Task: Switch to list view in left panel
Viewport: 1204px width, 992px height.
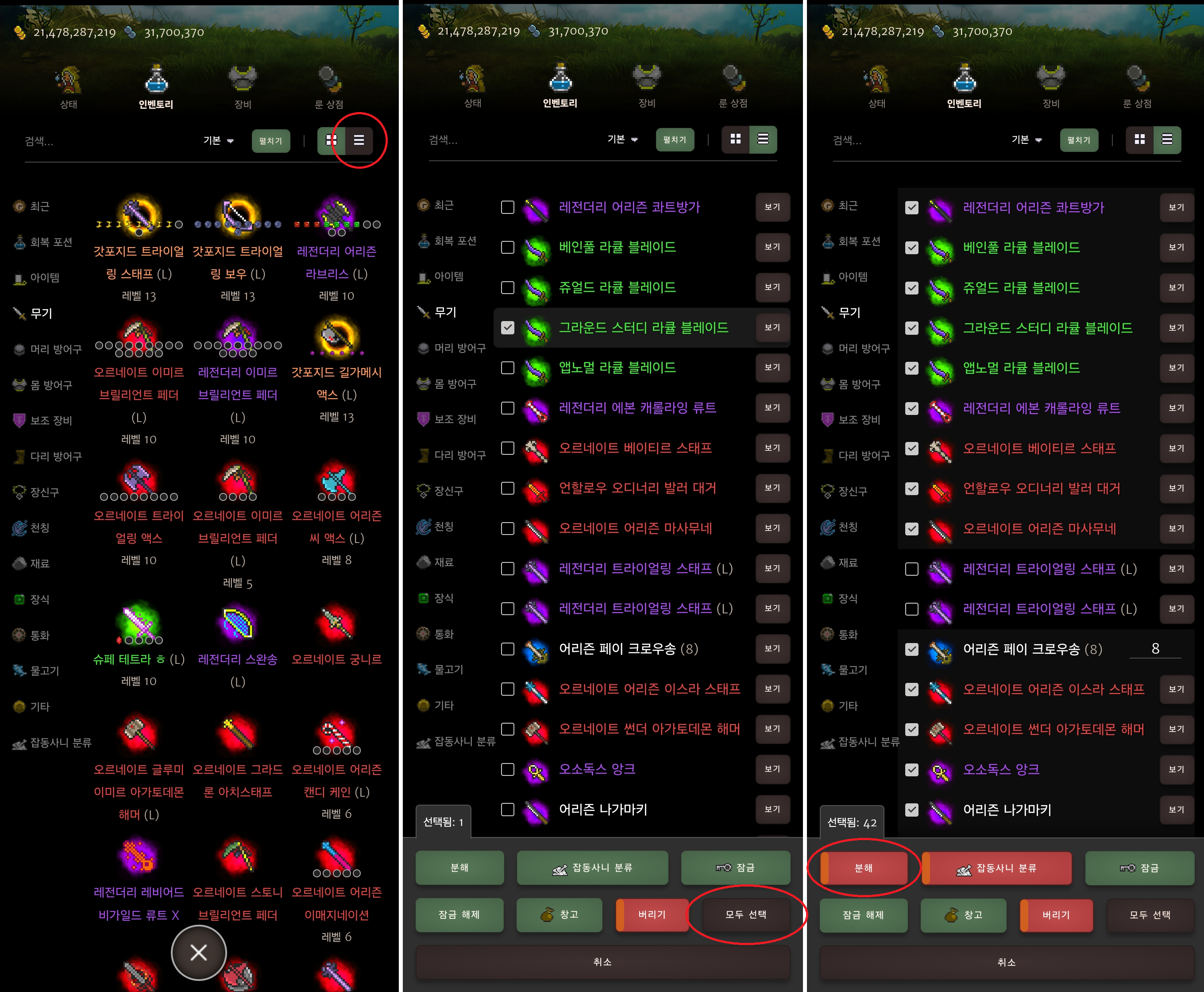Action: (x=359, y=140)
